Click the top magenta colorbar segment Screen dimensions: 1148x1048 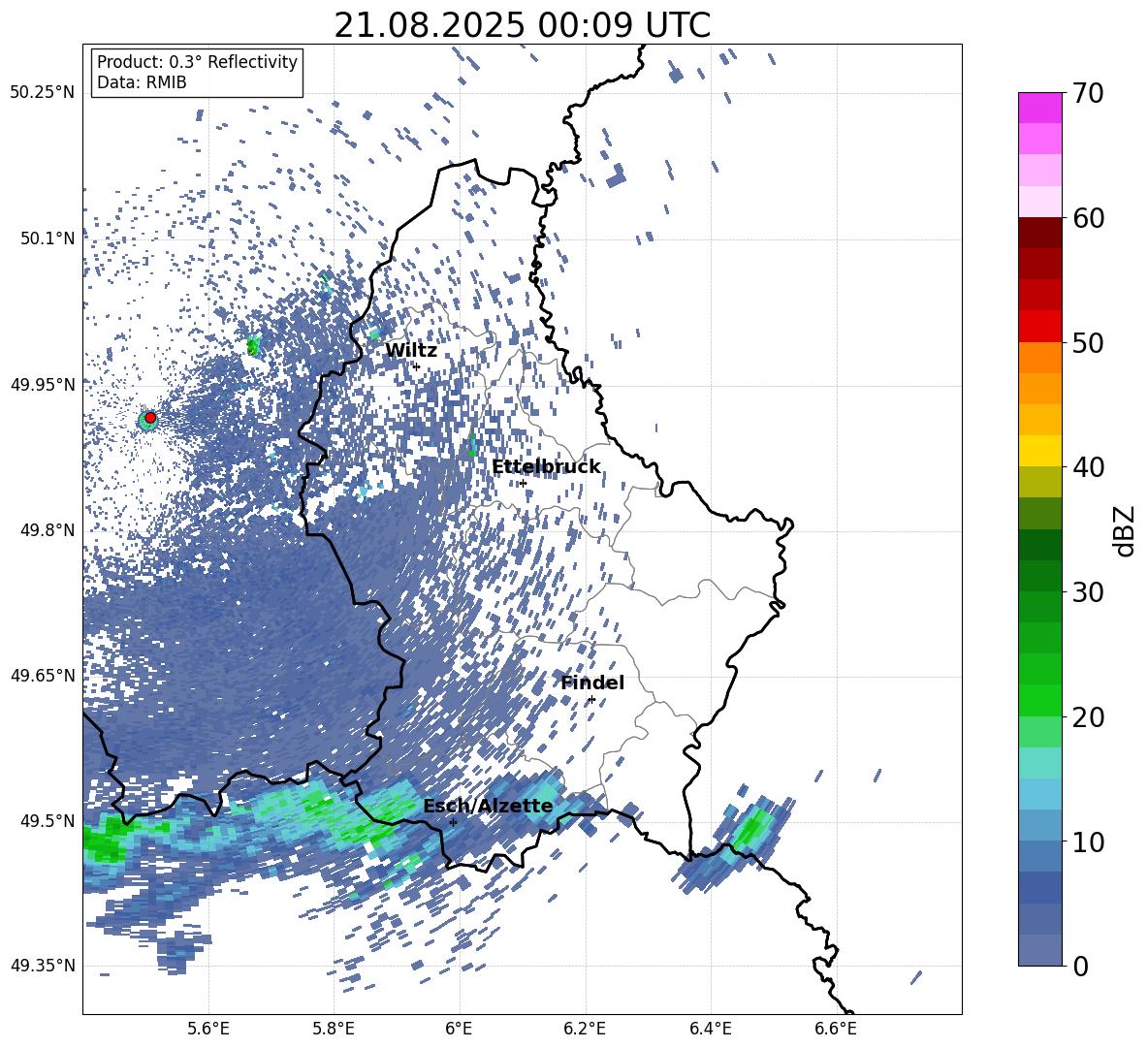(1039, 109)
